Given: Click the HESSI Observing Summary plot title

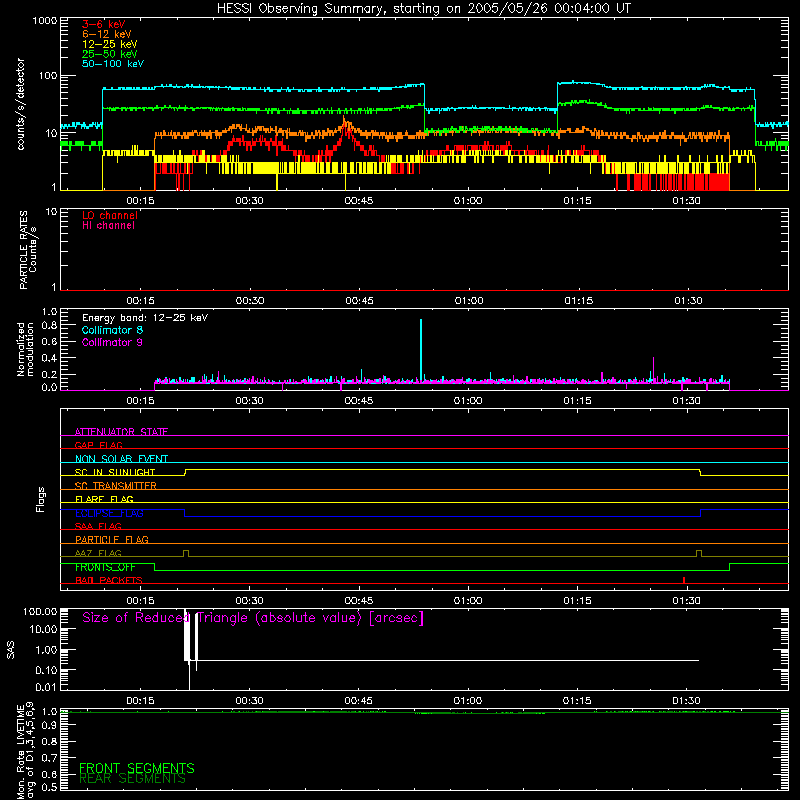Looking at the screenshot, I should click(x=423, y=9).
